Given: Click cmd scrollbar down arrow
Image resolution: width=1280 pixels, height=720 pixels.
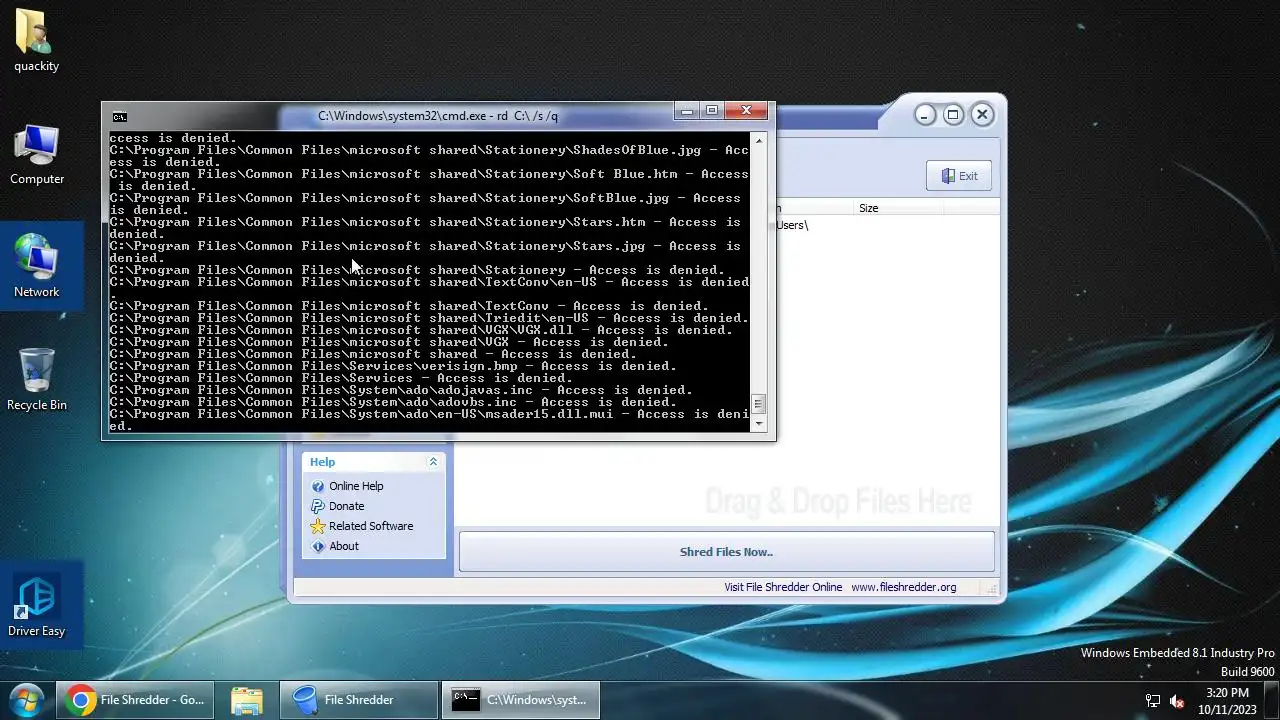Looking at the screenshot, I should tap(759, 424).
